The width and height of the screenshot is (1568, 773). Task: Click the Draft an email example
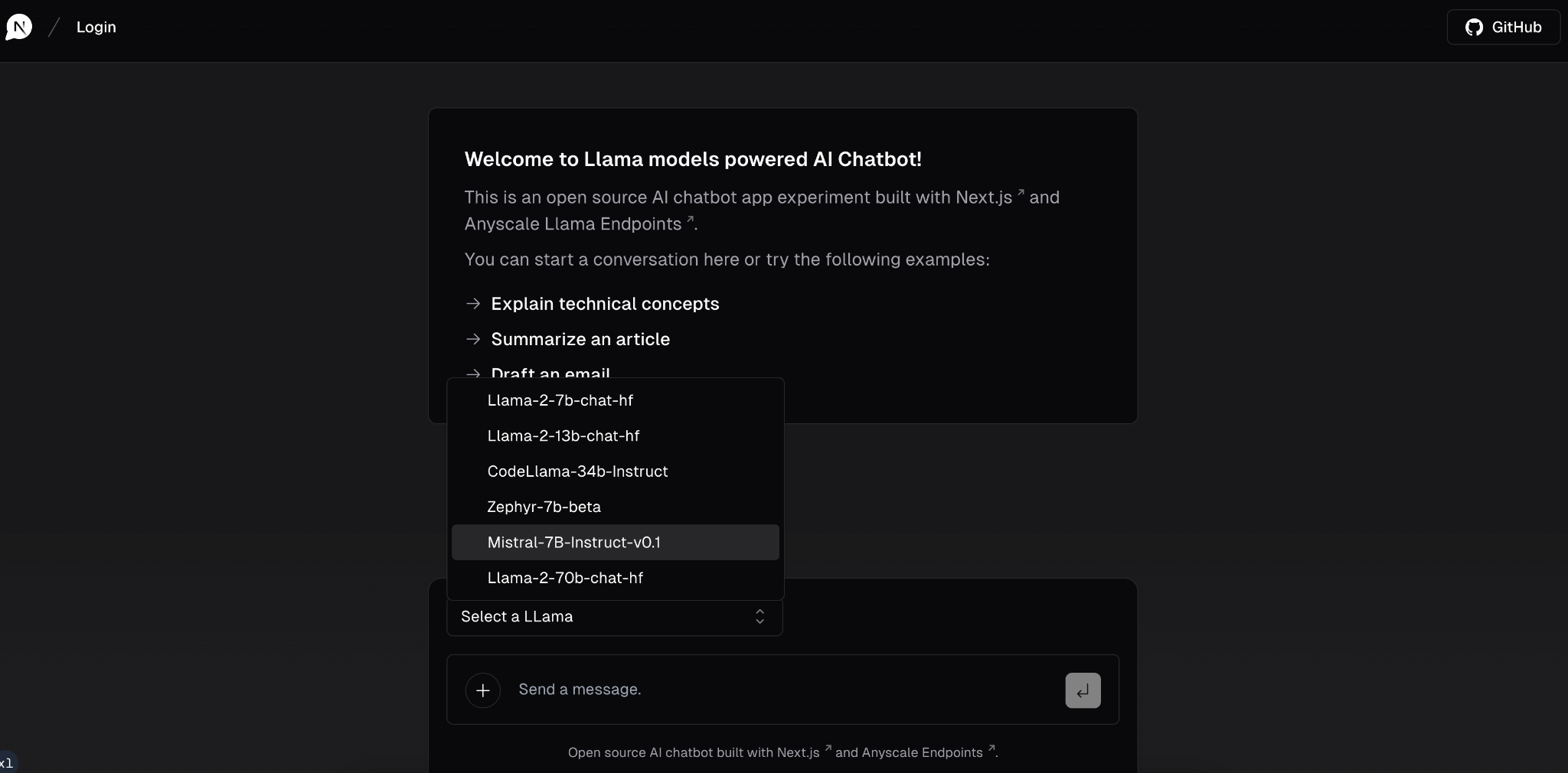550,373
